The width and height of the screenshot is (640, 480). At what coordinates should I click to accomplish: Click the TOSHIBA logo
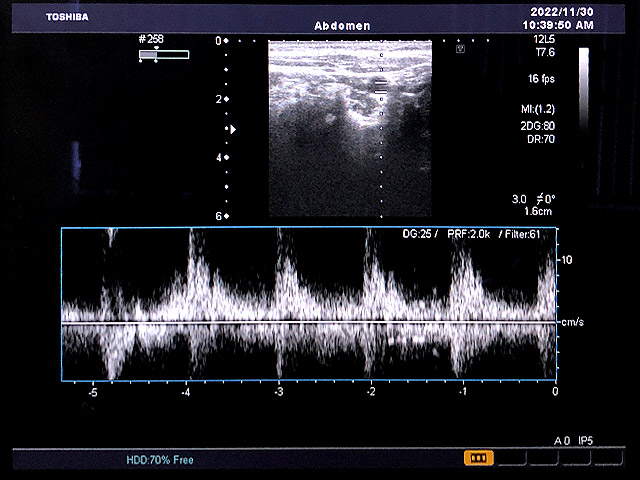[67, 17]
